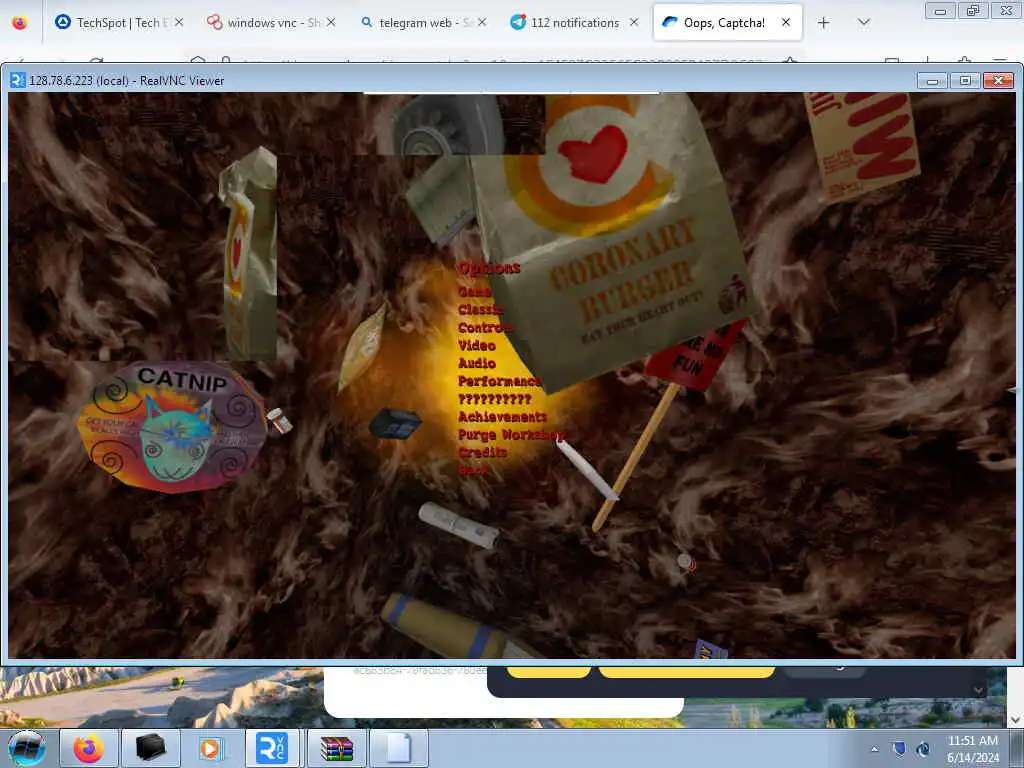Minimize the Firefox browser window

[x=940, y=11]
